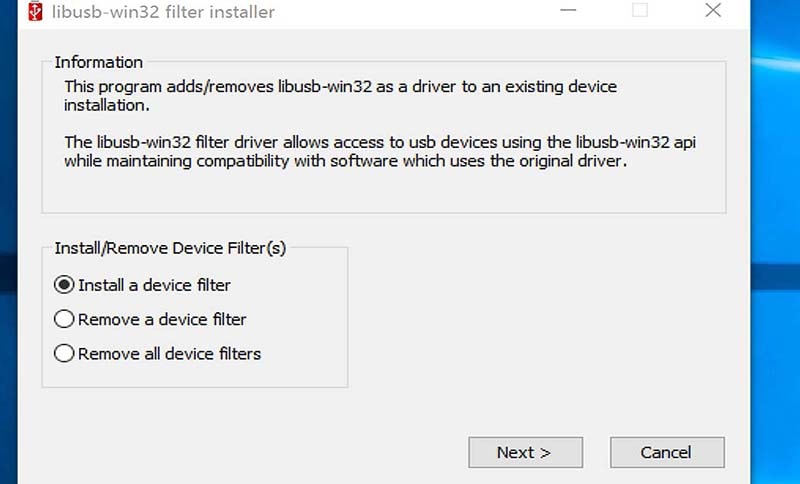Click the "Remove all device filters" label text
Screen dimensions: 800x484
[x=169, y=354]
